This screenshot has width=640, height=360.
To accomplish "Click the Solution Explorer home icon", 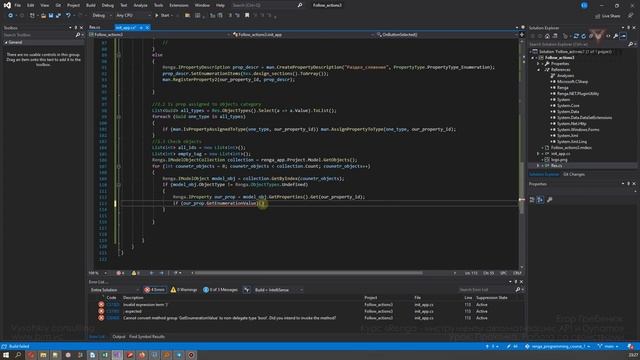I will pos(547,36).
